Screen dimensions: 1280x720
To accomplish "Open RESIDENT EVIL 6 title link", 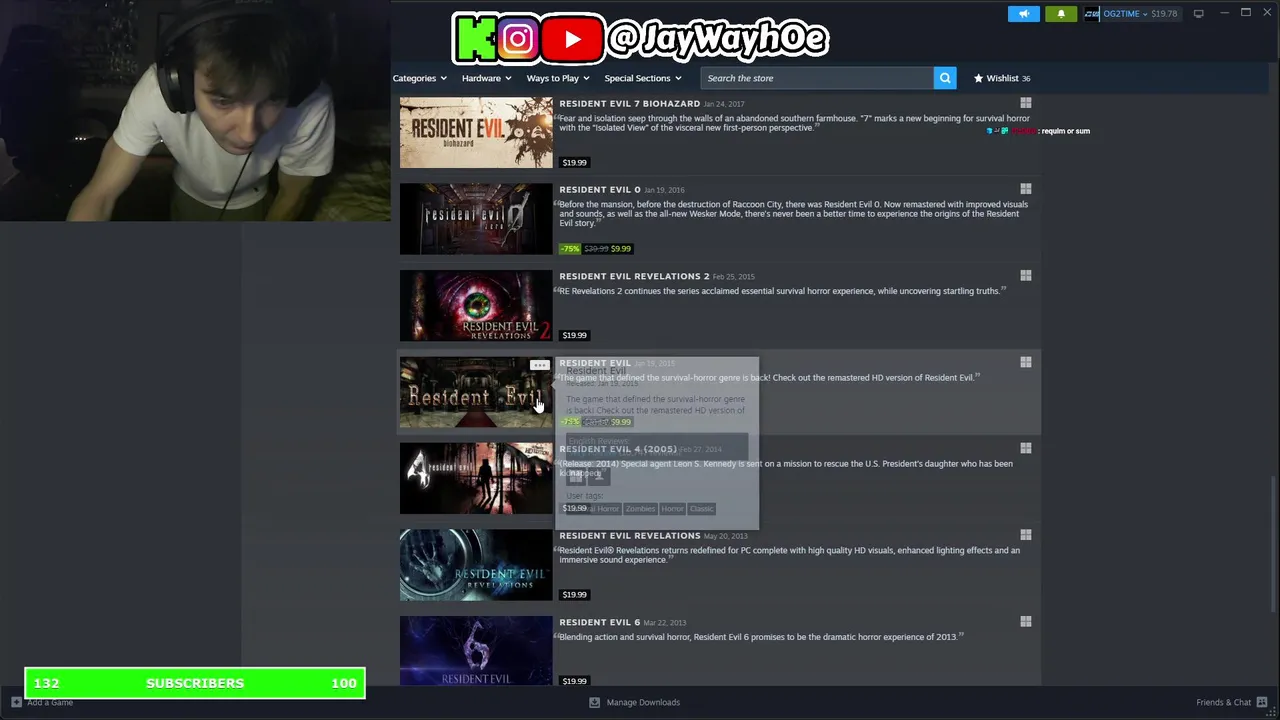I will click(x=599, y=622).
